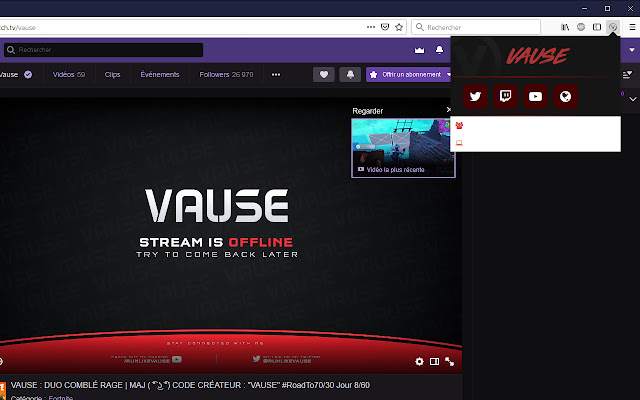Click the Vause extension icon in the Firefox toolbar

(x=613, y=27)
